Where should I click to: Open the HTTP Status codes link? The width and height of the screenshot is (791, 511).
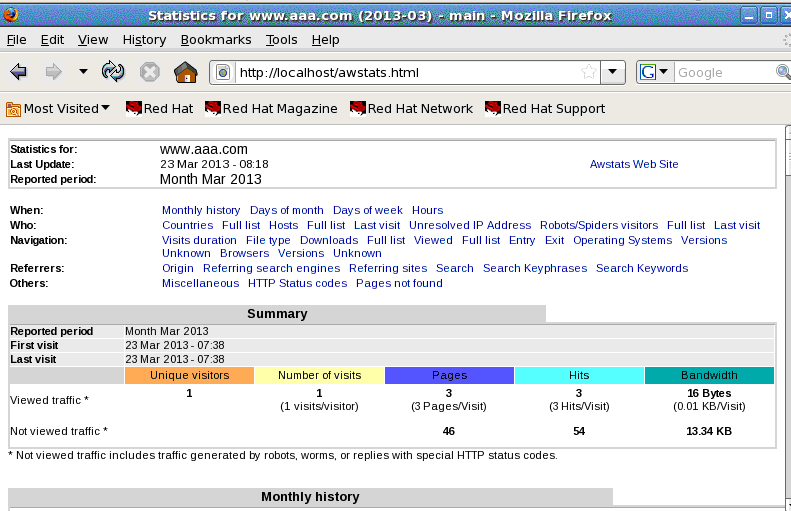[x=297, y=283]
